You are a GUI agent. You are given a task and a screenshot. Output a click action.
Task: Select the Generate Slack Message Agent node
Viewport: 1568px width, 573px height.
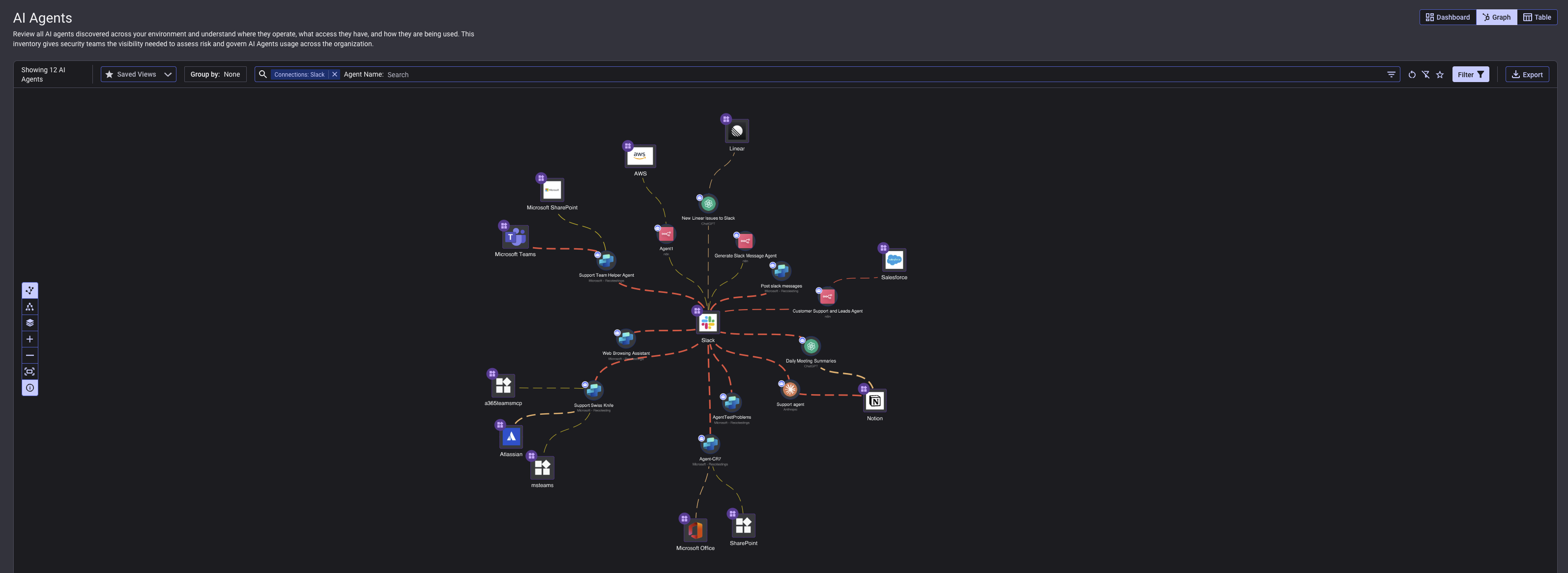pos(745,241)
